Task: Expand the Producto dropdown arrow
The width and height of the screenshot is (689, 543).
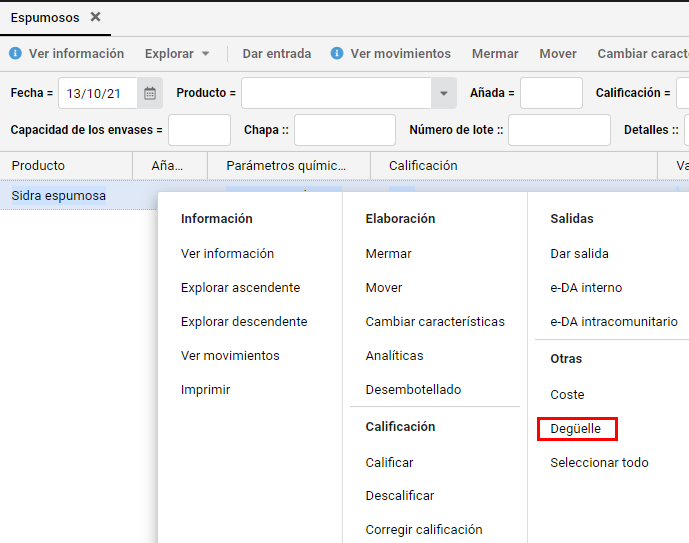Action: (x=443, y=93)
